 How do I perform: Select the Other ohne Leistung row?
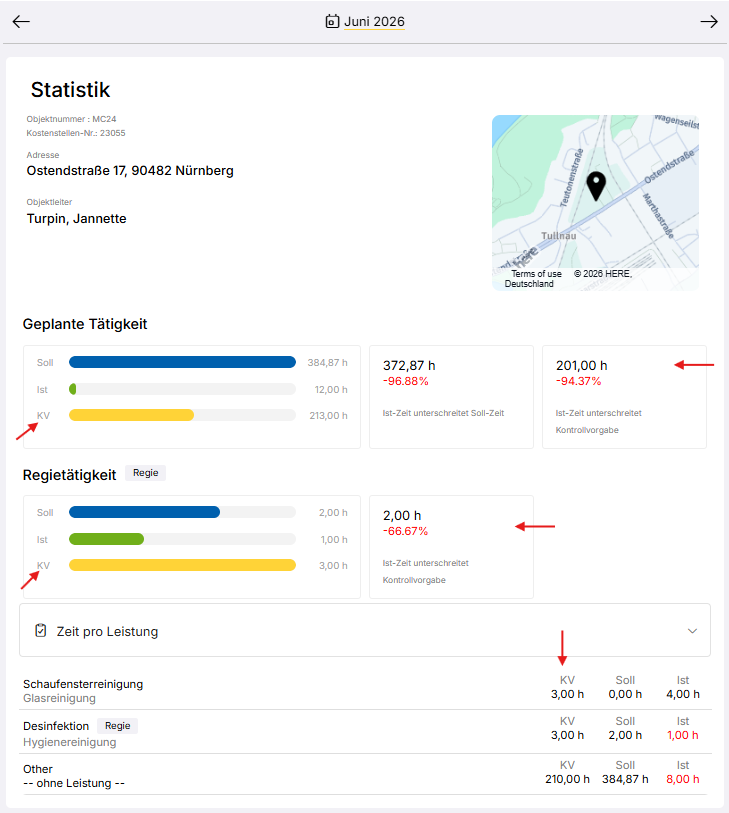367,775
